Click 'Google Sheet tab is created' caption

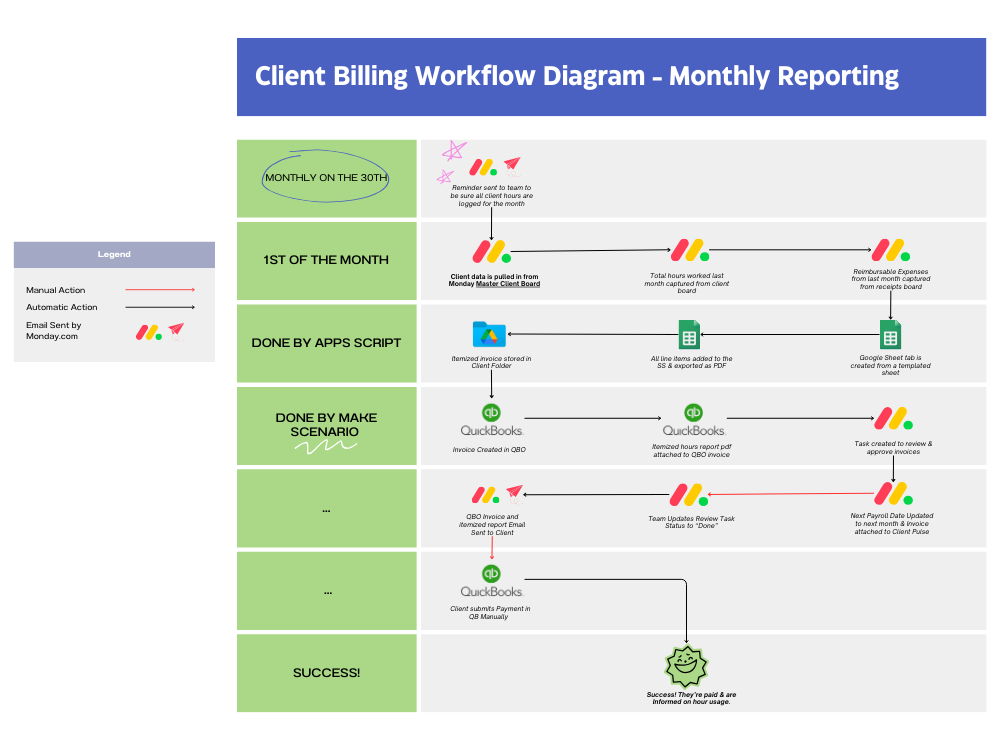[890, 365]
